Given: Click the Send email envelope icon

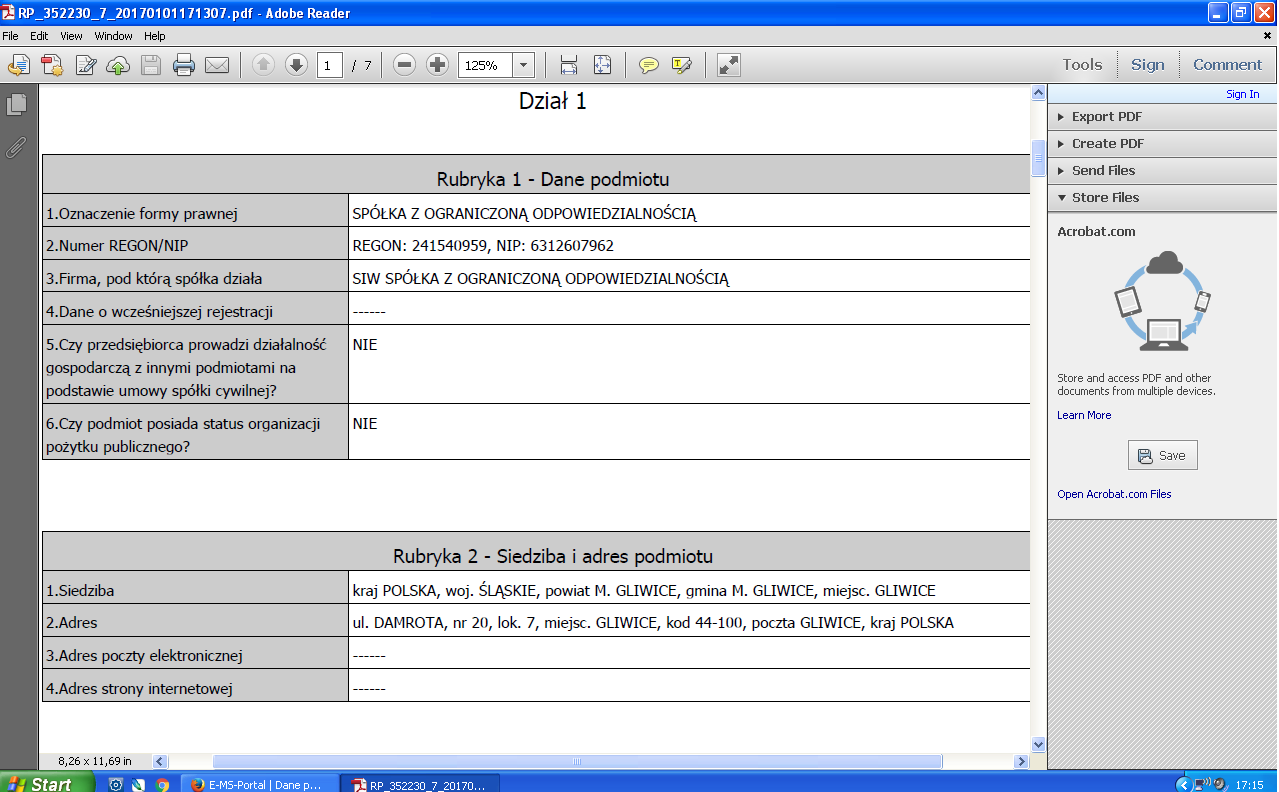Looking at the screenshot, I should pos(217,66).
